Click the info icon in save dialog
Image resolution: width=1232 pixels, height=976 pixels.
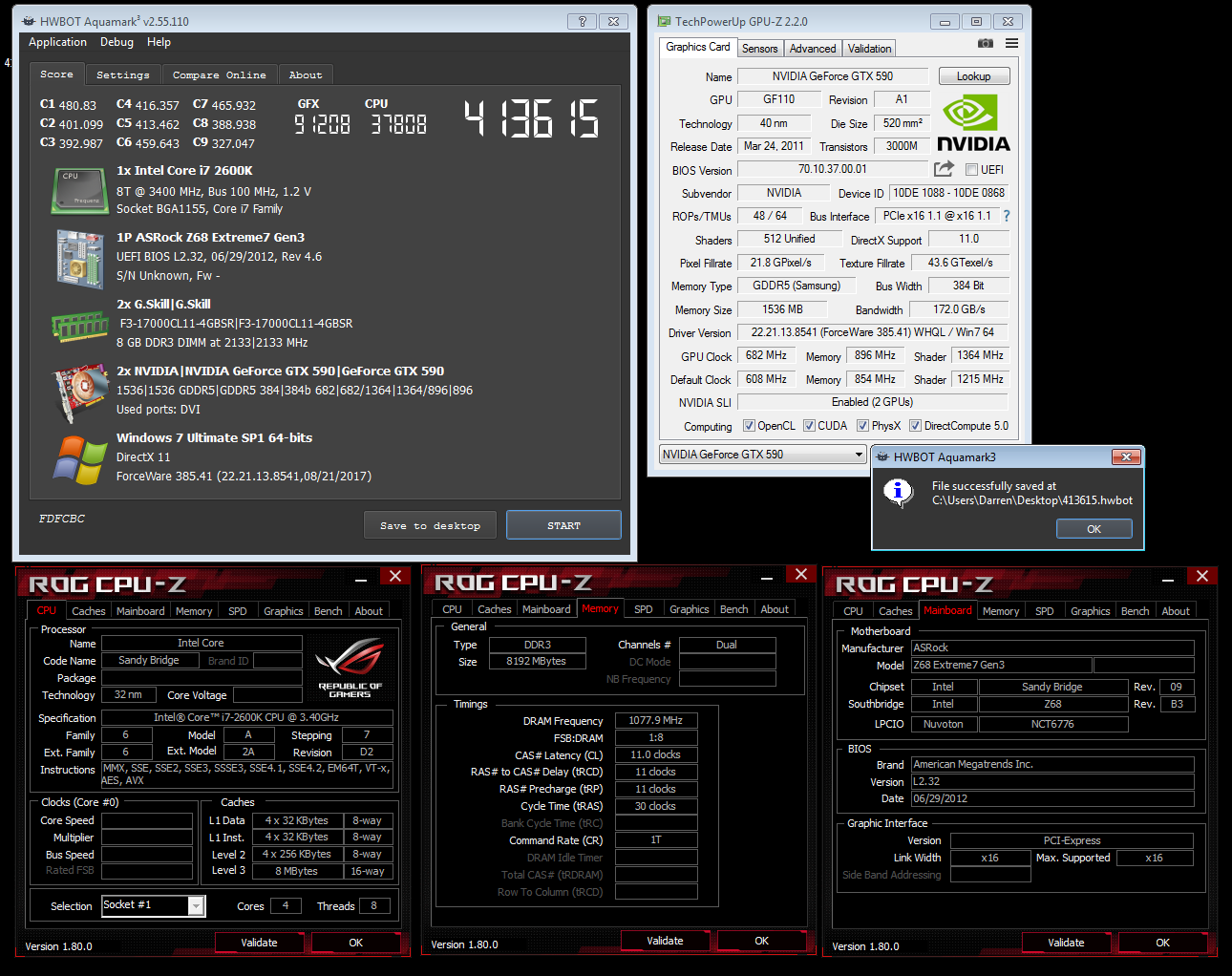[x=898, y=493]
